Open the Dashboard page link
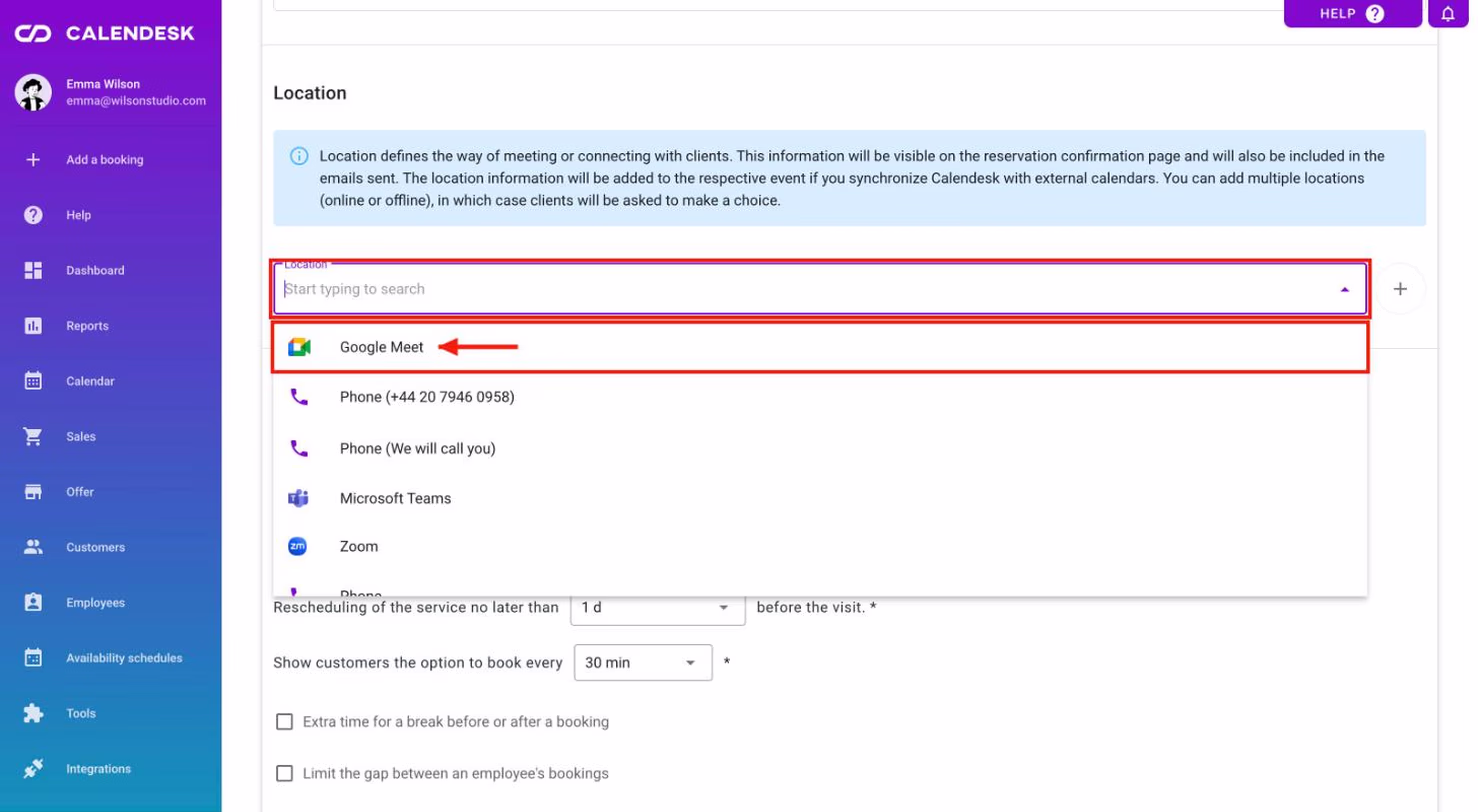 pyautogui.click(x=95, y=270)
